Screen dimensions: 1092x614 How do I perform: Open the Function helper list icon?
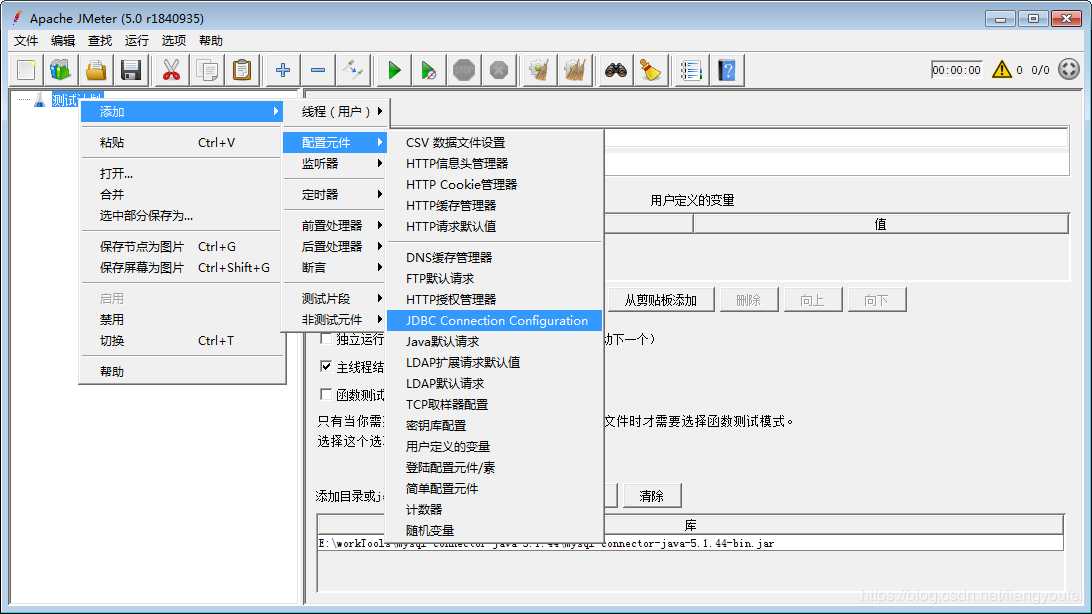click(691, 70)
